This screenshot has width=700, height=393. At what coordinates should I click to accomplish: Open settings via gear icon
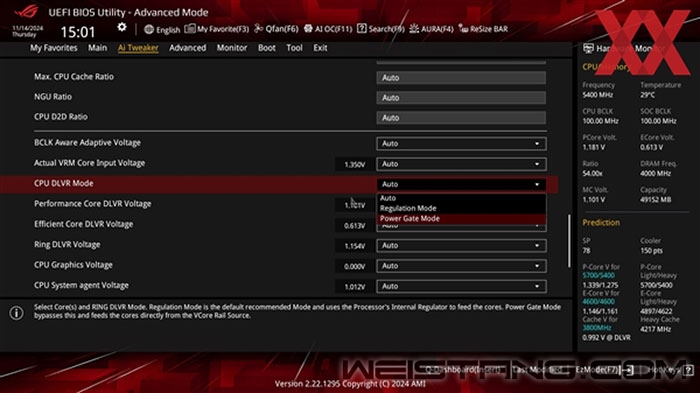coord(122,28)
